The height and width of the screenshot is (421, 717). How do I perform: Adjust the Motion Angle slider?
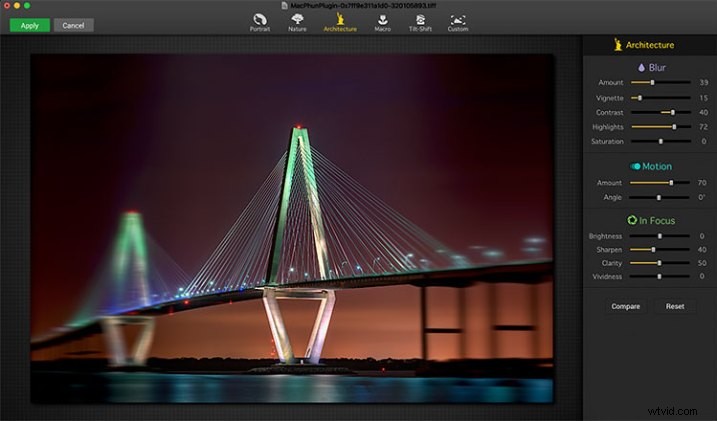pyautogui.click(x=659, y=197)
